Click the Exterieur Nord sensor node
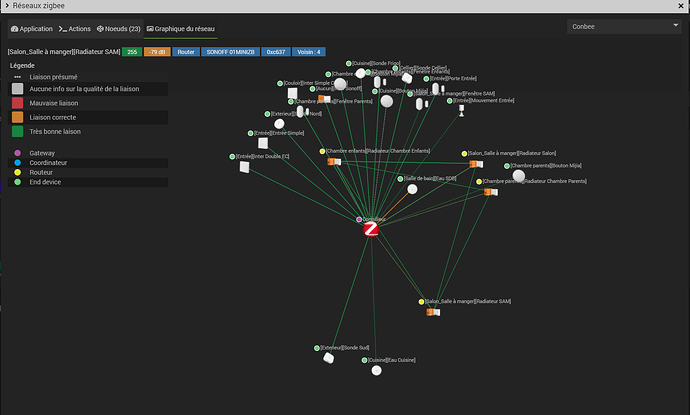The image size is (690, 415). point(279,124)
